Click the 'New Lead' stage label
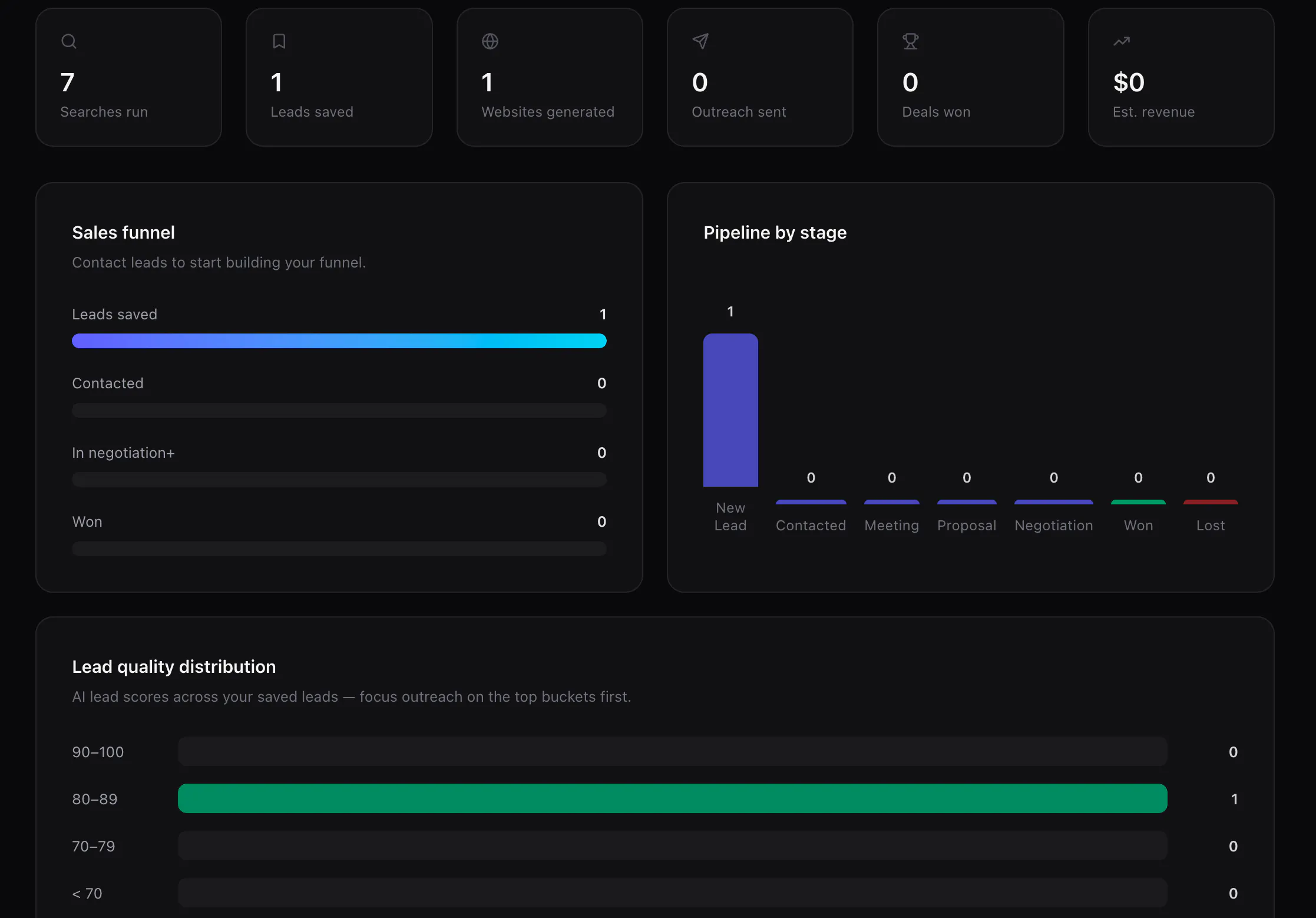Viewport: 1316px width, 918px height. (x=730, y=517)
